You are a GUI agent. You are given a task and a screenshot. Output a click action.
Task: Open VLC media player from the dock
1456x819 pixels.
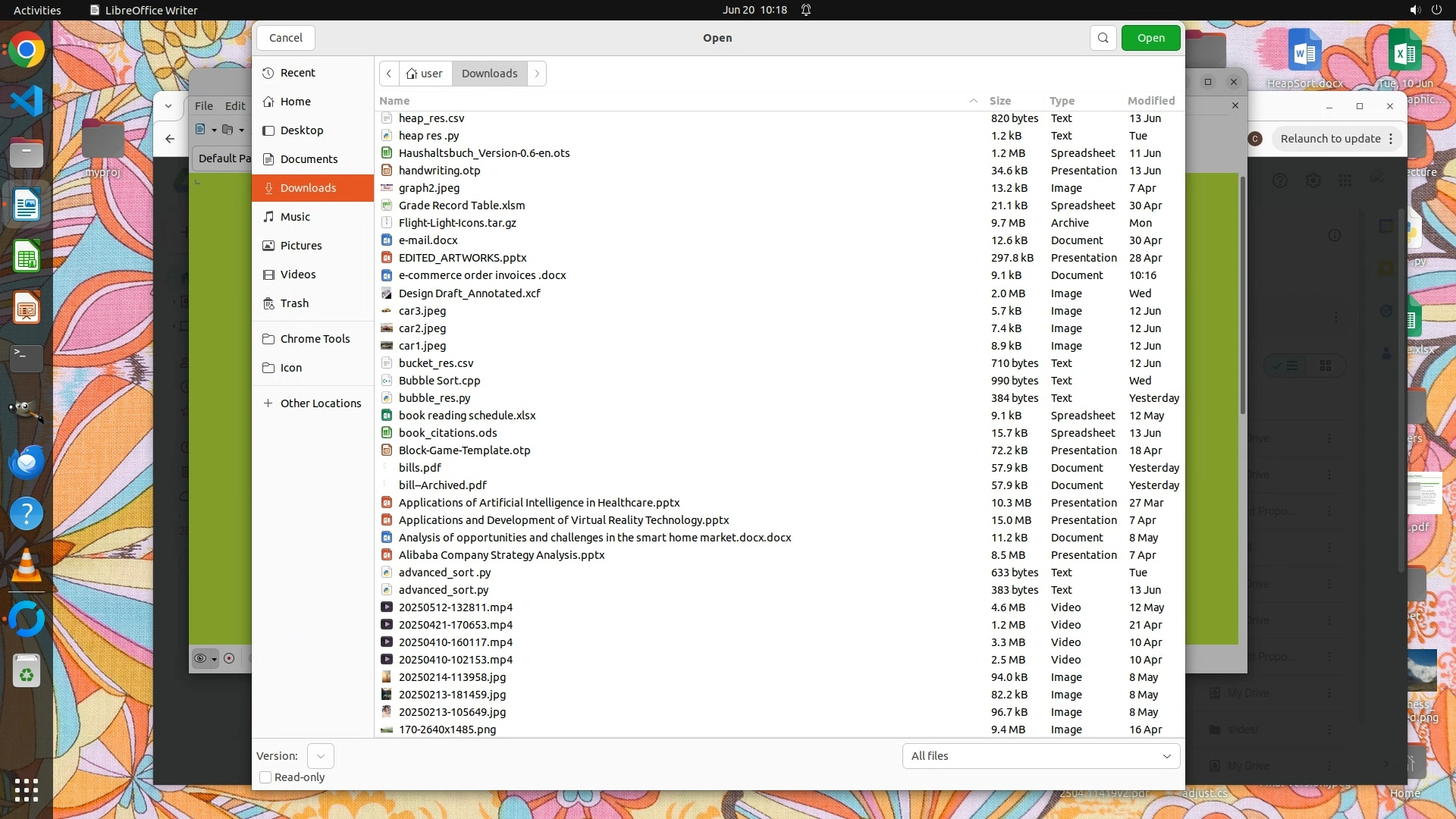[x=27, y=566]
